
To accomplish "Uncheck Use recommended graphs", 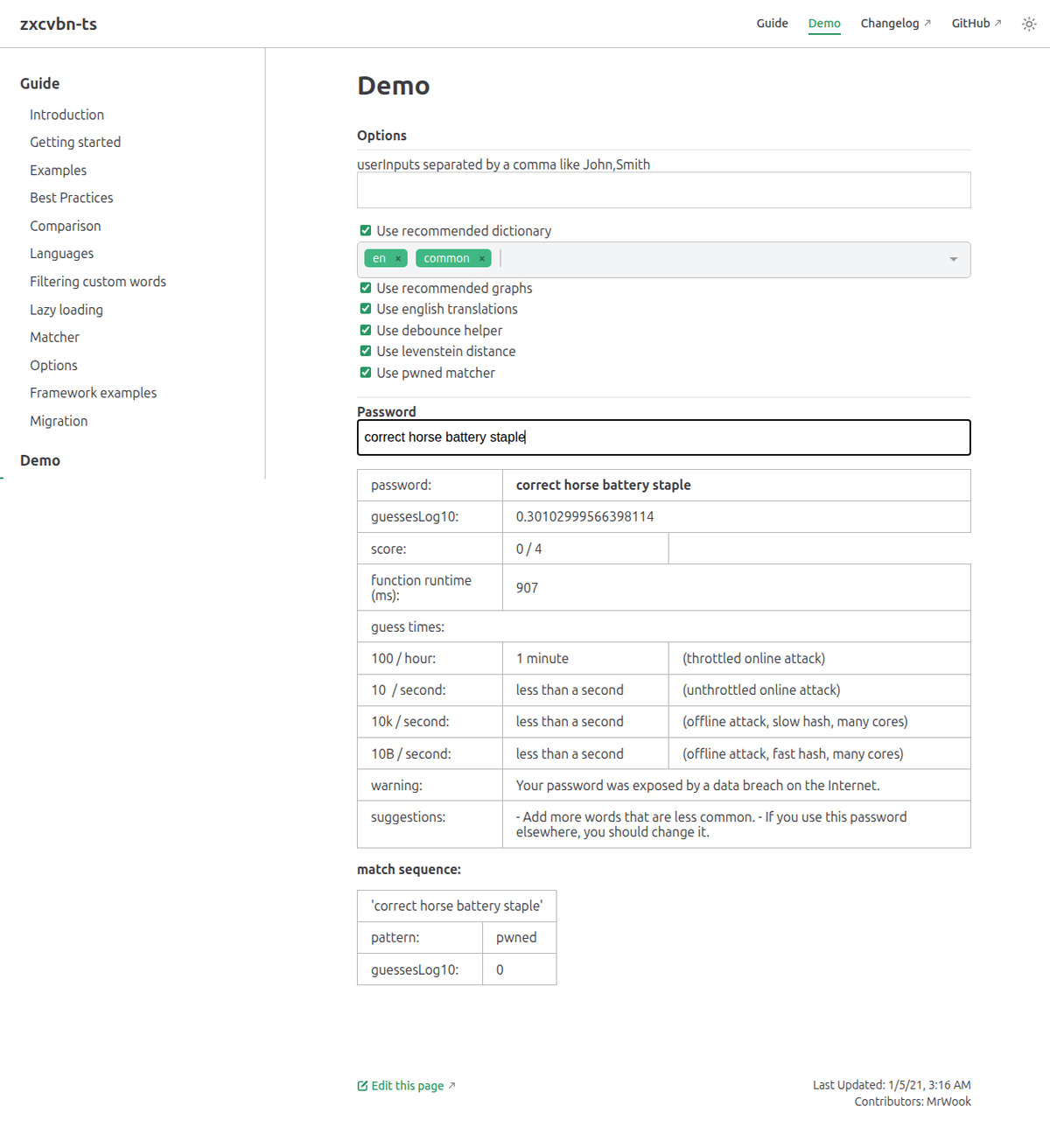I will click(366, 288).
